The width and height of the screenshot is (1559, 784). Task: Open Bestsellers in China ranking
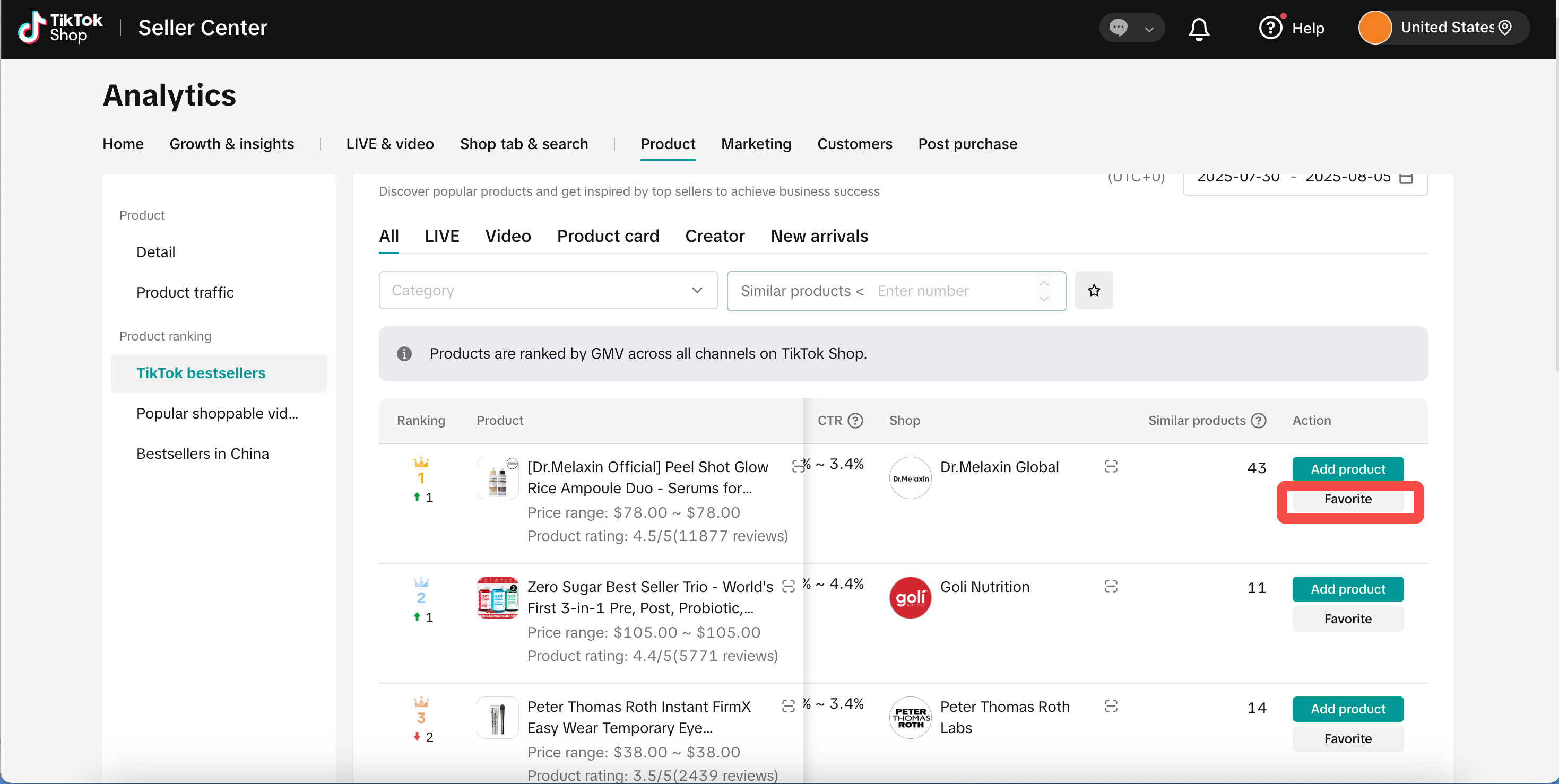tap(202, 454)
